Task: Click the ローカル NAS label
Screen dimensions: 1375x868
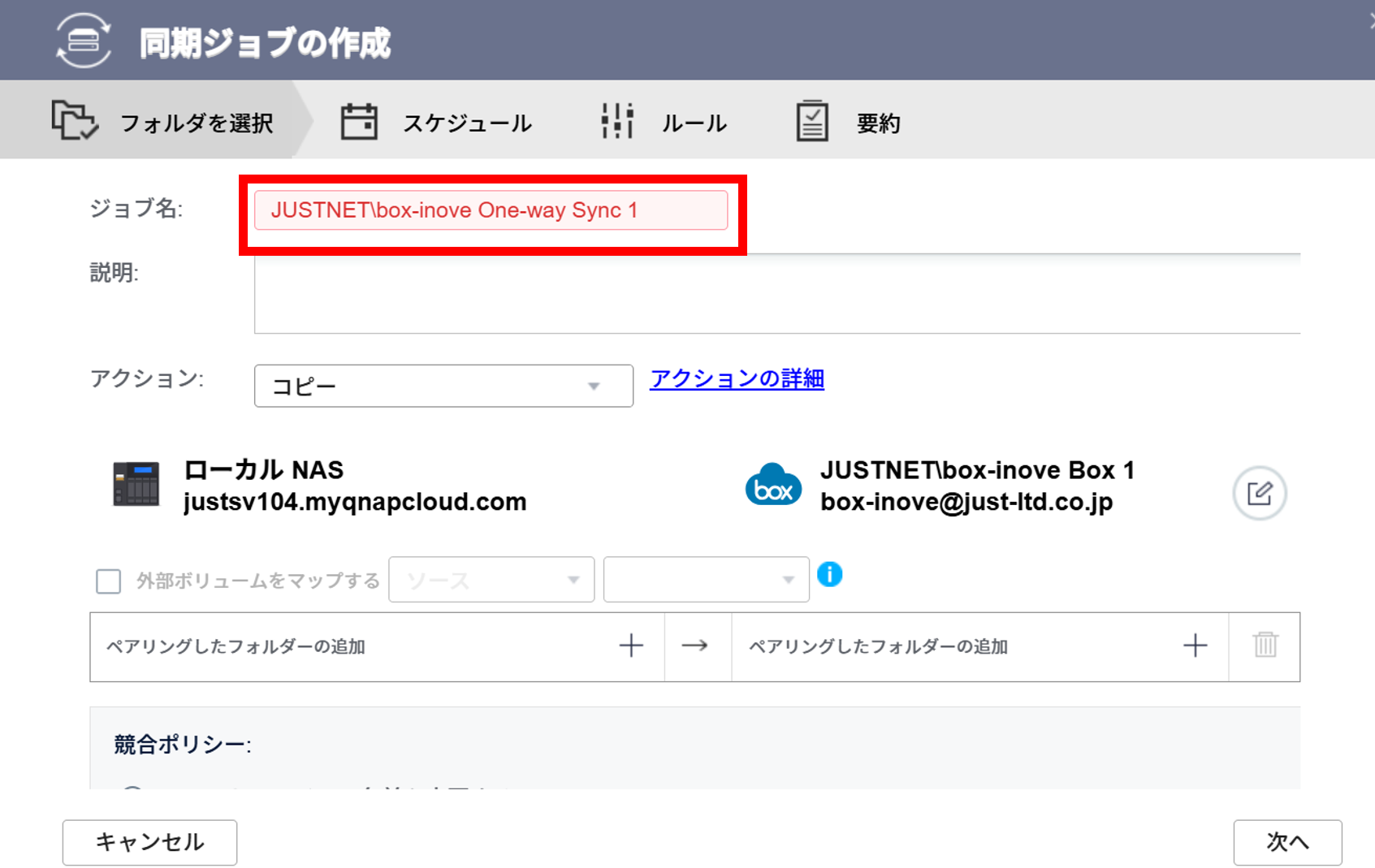Action: point(264,469)
